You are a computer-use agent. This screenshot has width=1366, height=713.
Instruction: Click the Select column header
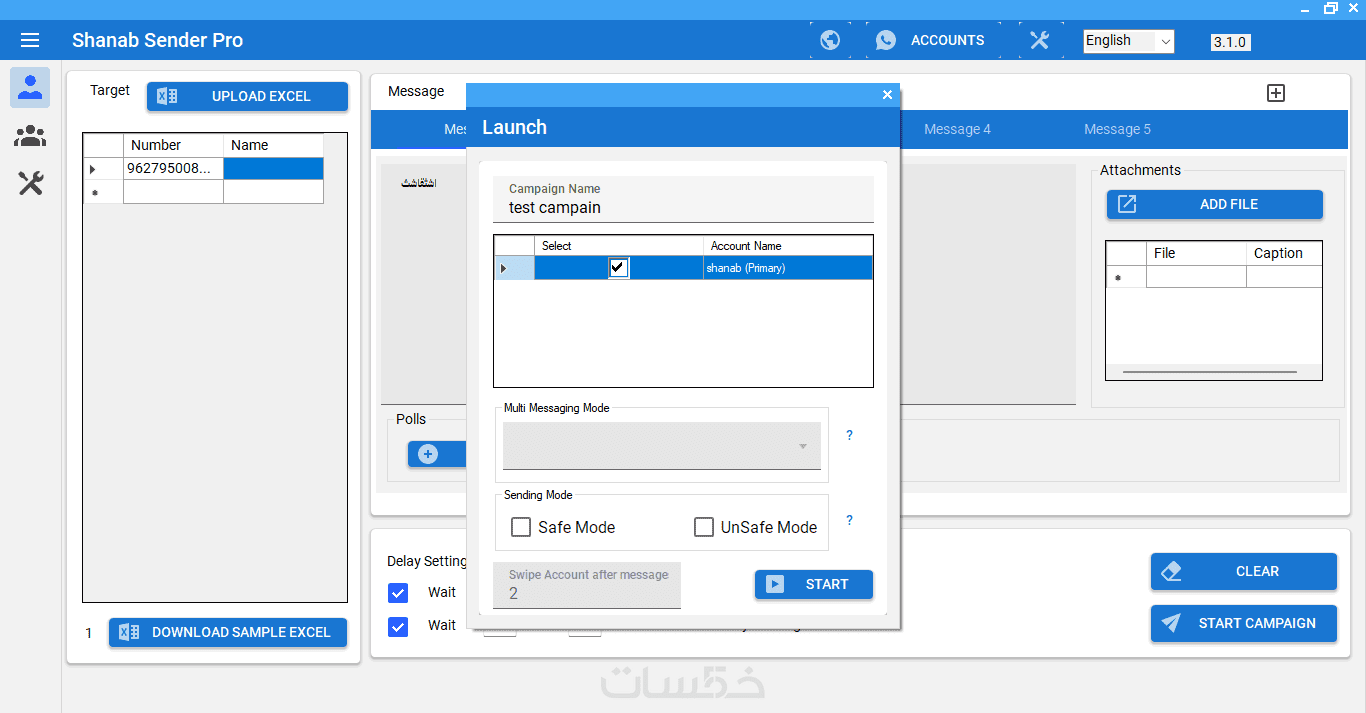(619, 246)
